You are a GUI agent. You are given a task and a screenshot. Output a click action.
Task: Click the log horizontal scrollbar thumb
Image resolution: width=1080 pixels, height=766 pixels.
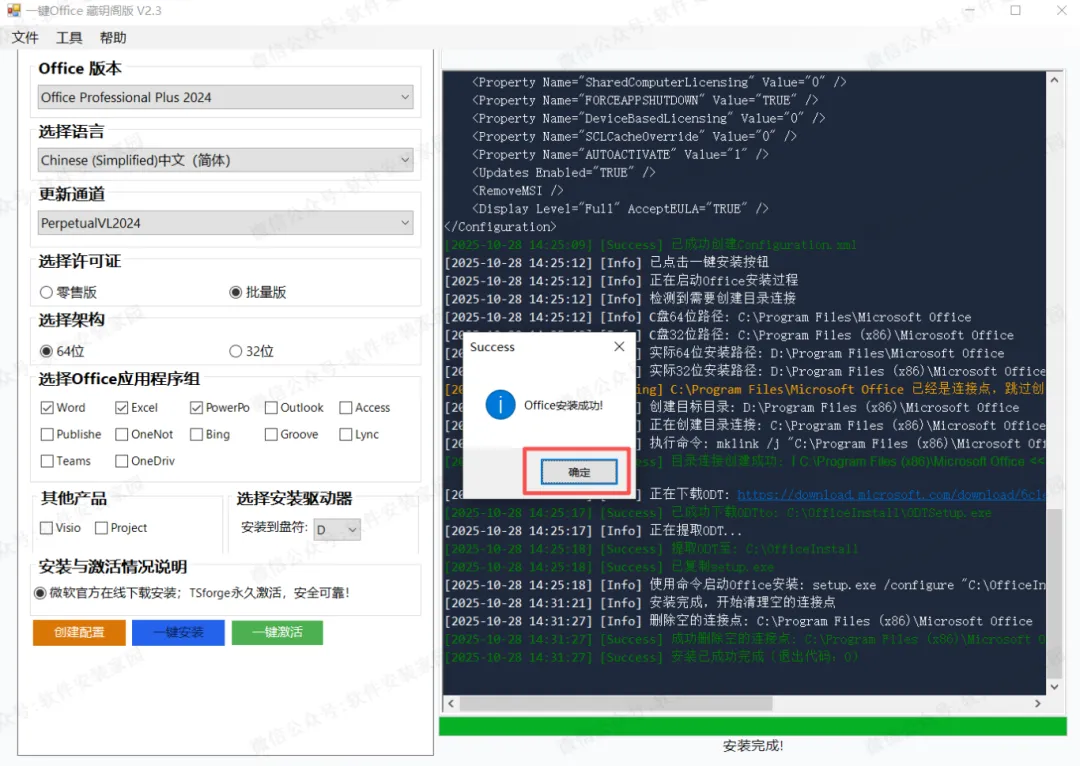pyautogui.click(x=616, y=703)
